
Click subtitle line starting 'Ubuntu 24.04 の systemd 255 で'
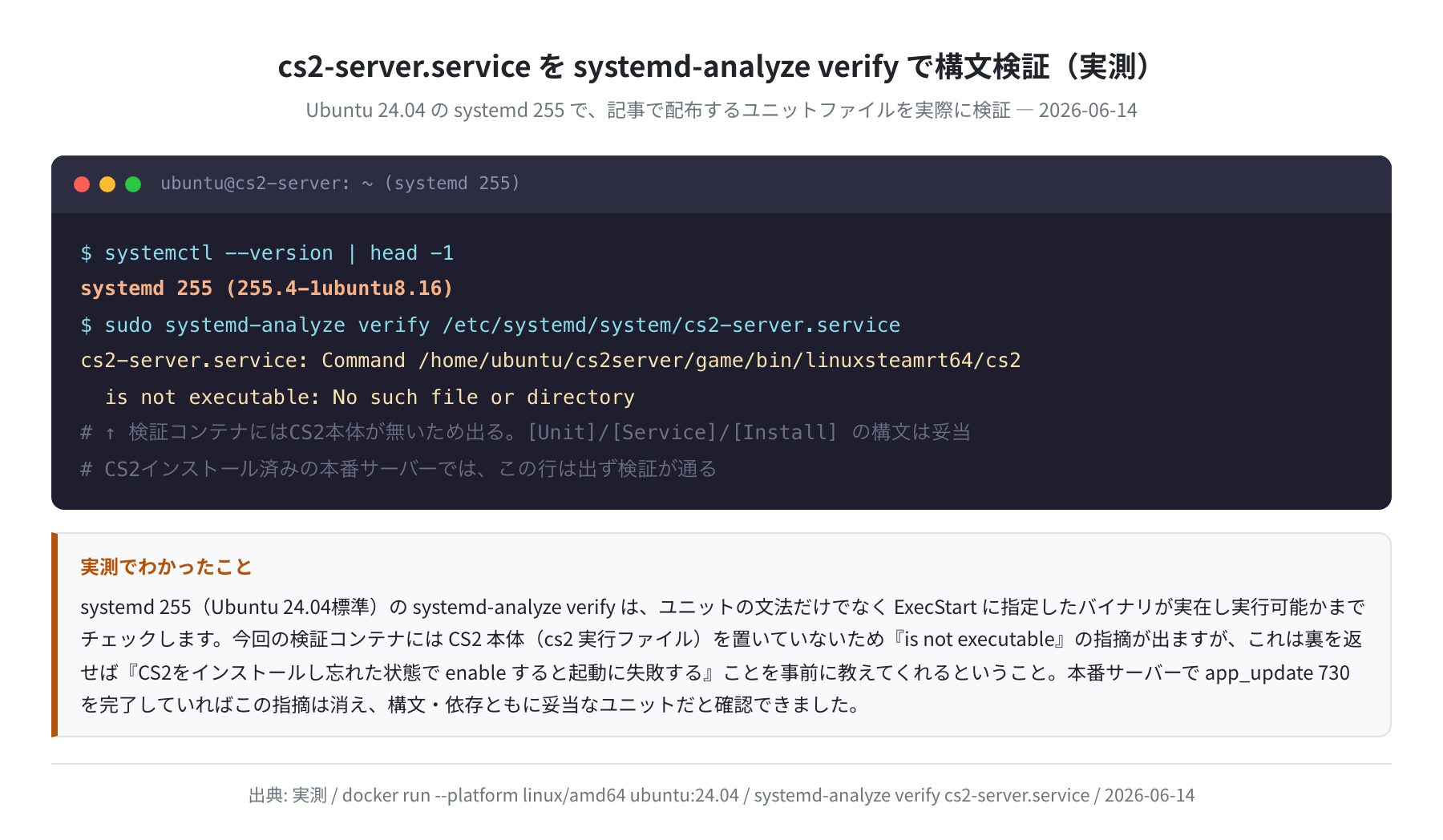point(721,111)
